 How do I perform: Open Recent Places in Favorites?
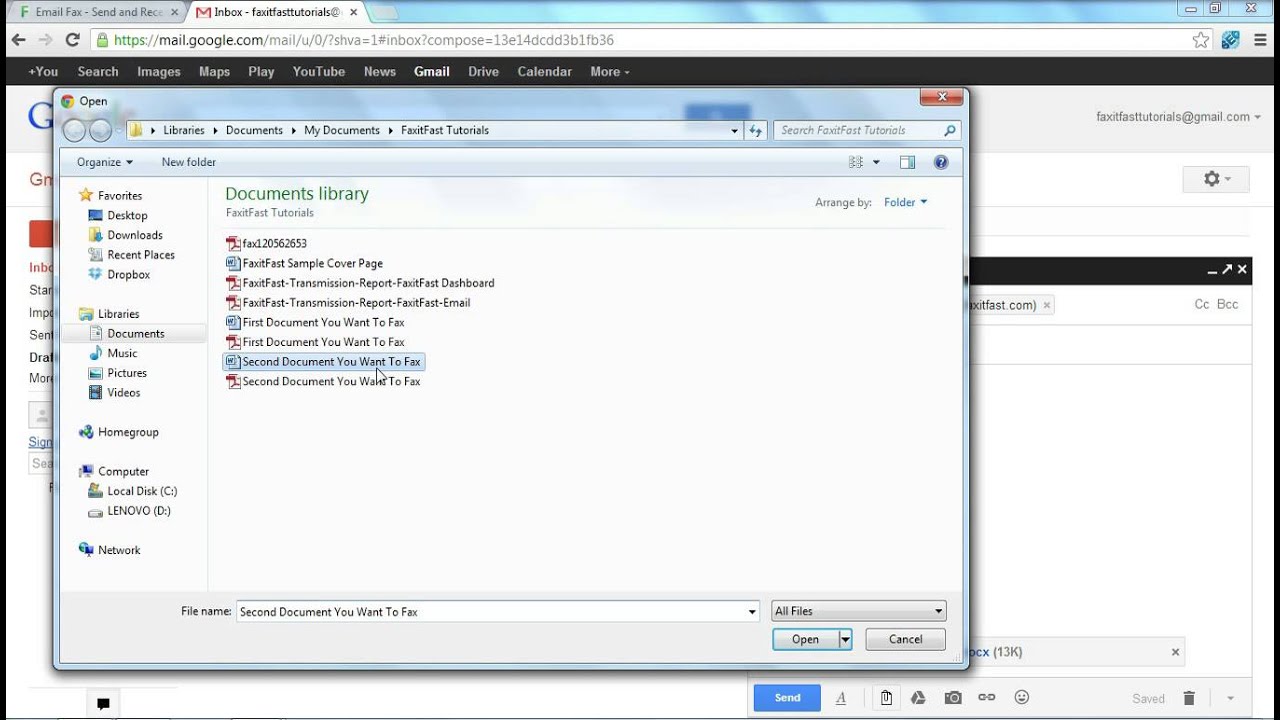pos(141,254)
